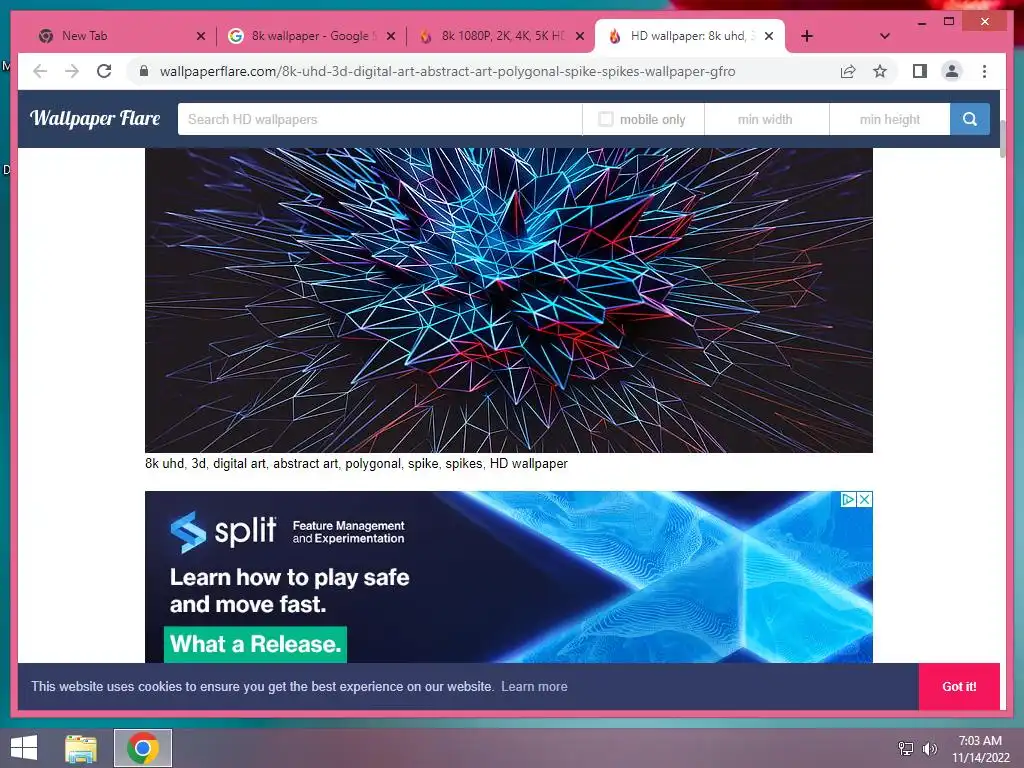Viewport: 1024px width, 768px height.
Task: Close the active HD wallpaper tab
Action: (x=769, y=37)
